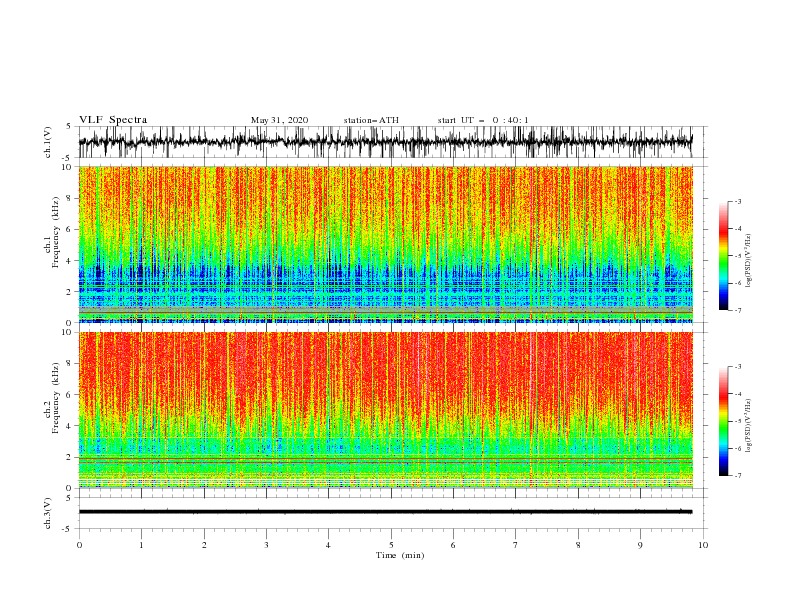
Task: Click the log(PSD) label beside ch.2 color bar
Action: click(x=748, y=426)
